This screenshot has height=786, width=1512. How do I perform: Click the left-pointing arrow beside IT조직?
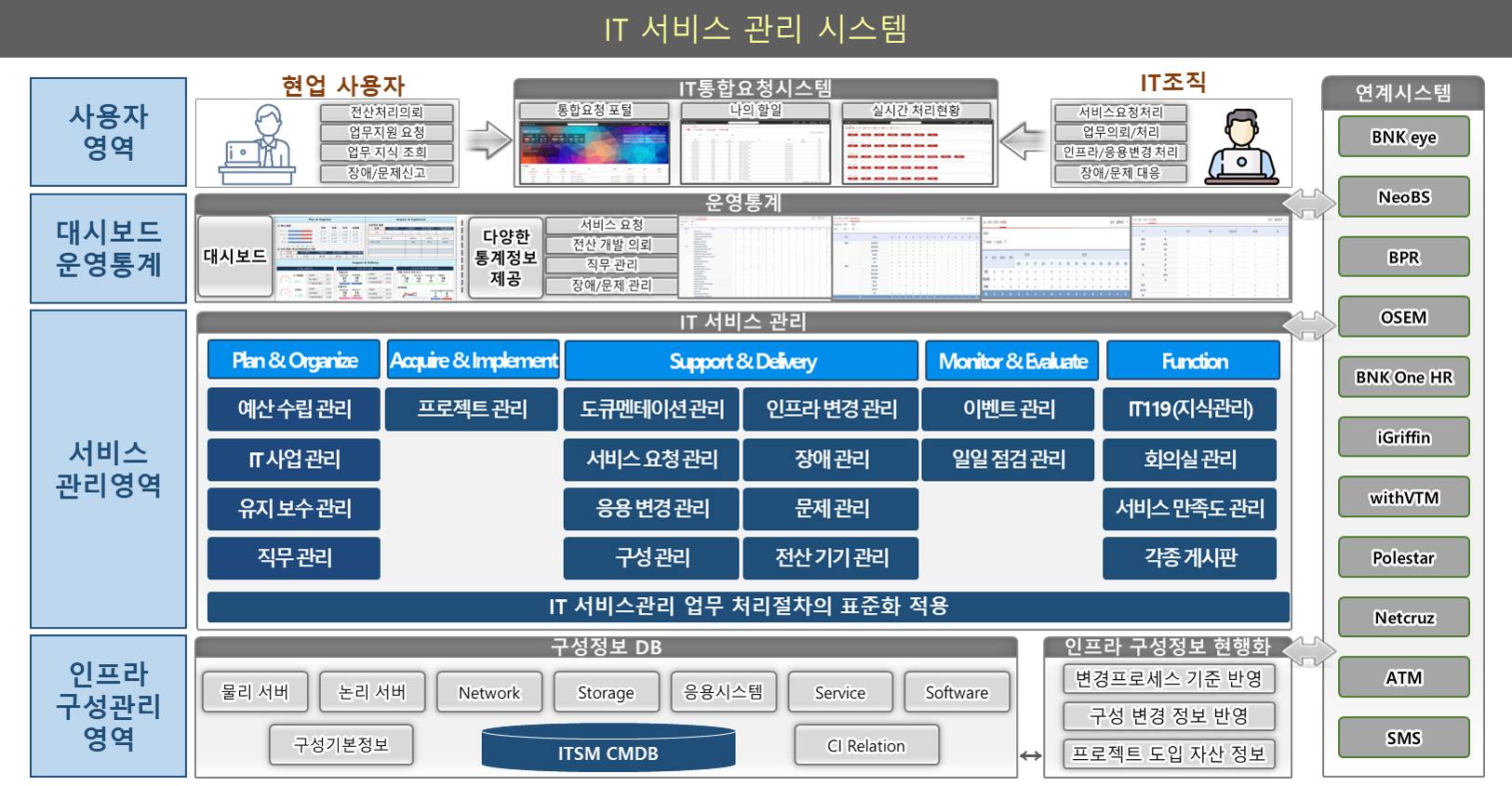[x=1023, y=141]
